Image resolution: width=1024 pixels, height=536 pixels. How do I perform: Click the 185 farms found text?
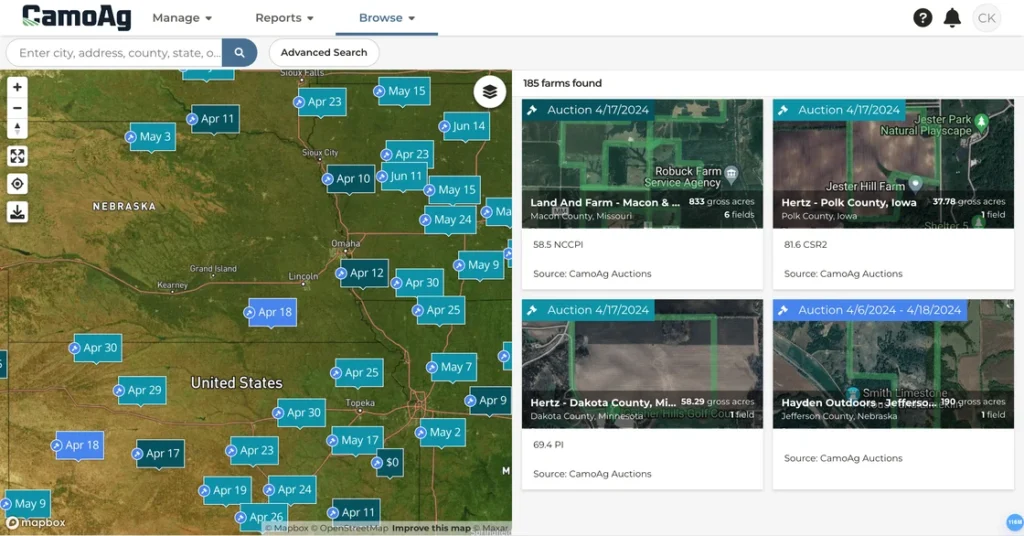pyautogui.click(x=562, y=83)
